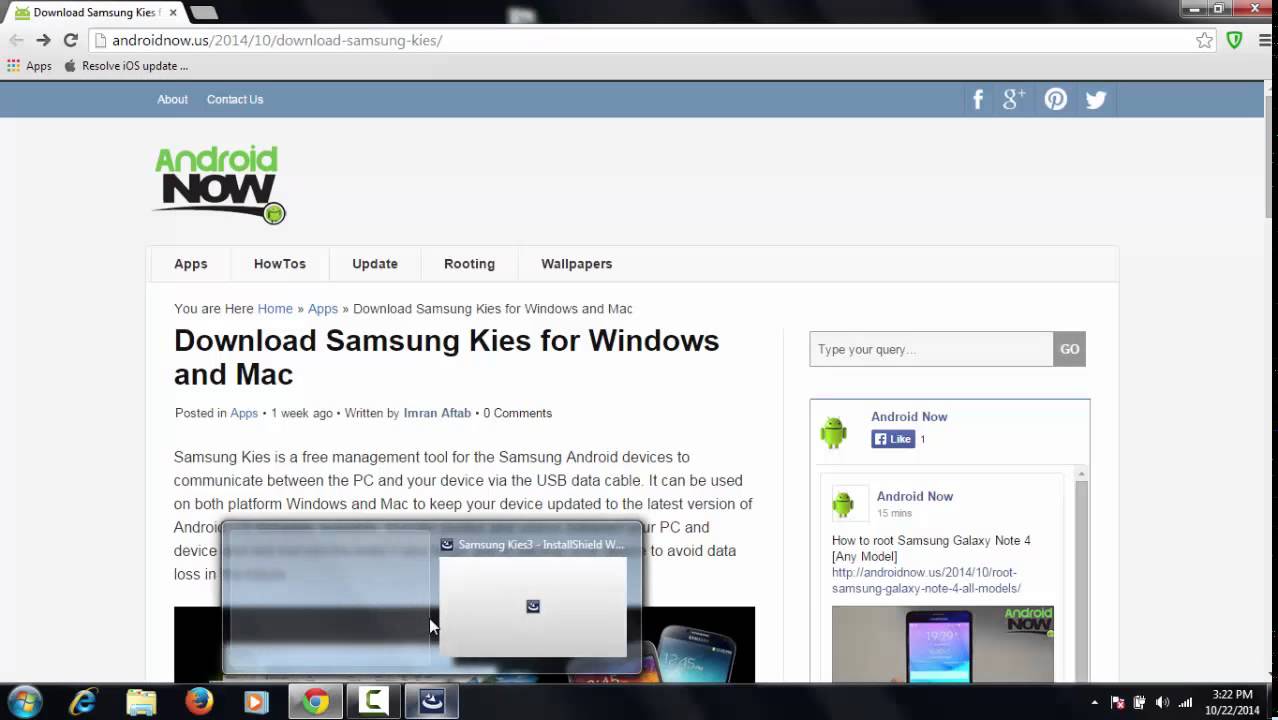Image resolution: width=1278 pixels, height=720 pixels.
Task: Open media player taskbar icon
Action: 256,702
